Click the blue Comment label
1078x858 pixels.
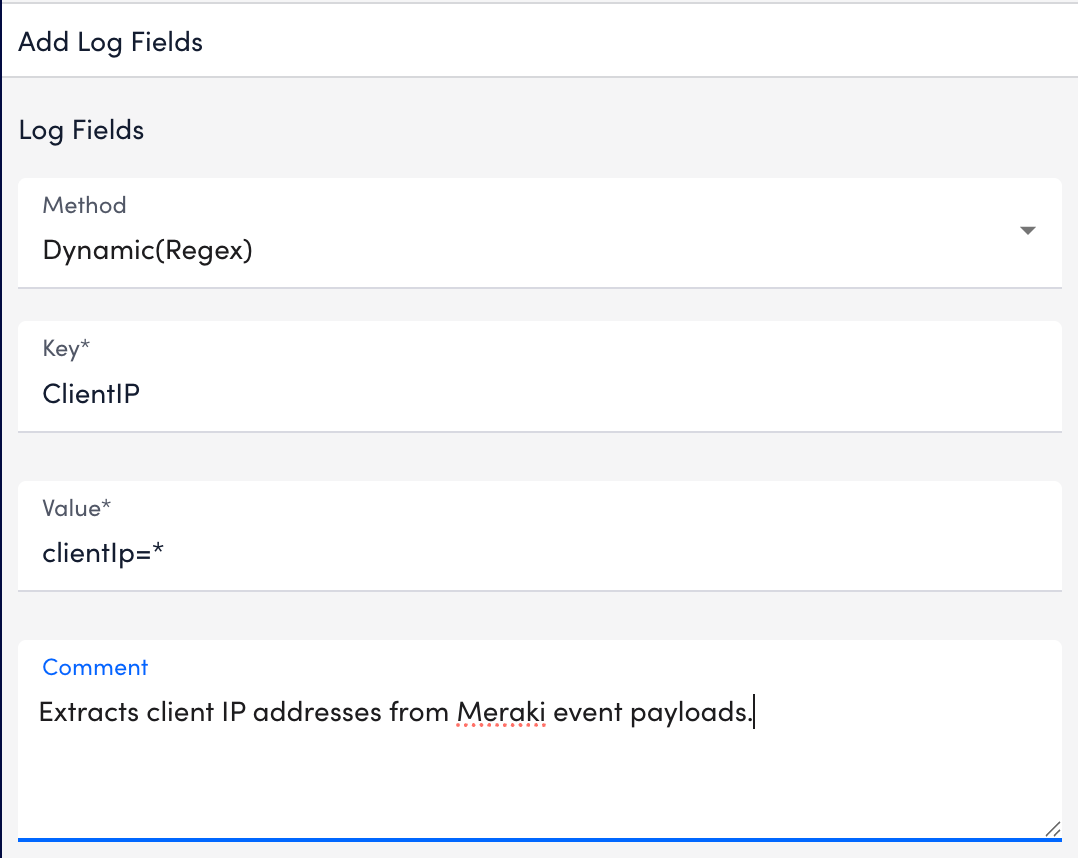pyautogui.click(x=95, y=667)
